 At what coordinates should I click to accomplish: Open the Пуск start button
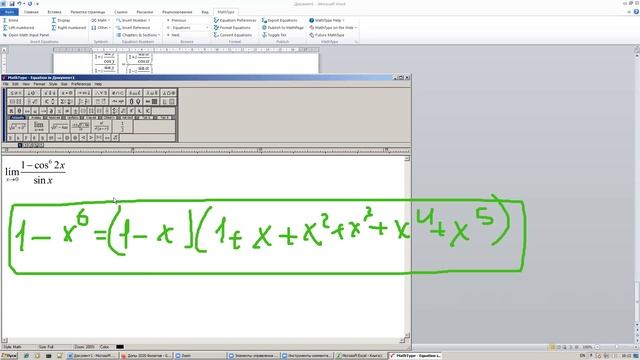9,356
